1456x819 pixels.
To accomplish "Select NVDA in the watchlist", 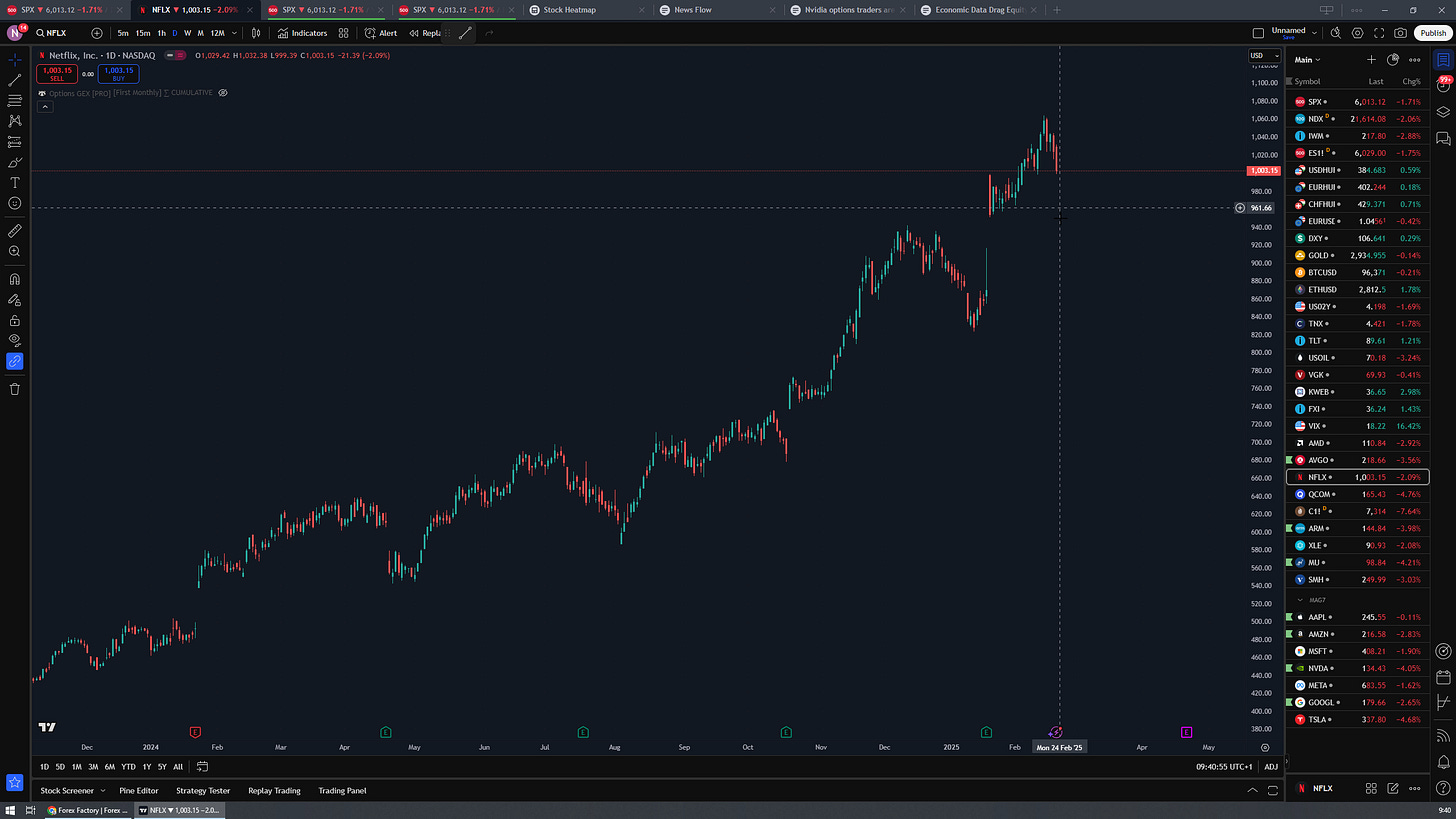I will [1358, 668].
